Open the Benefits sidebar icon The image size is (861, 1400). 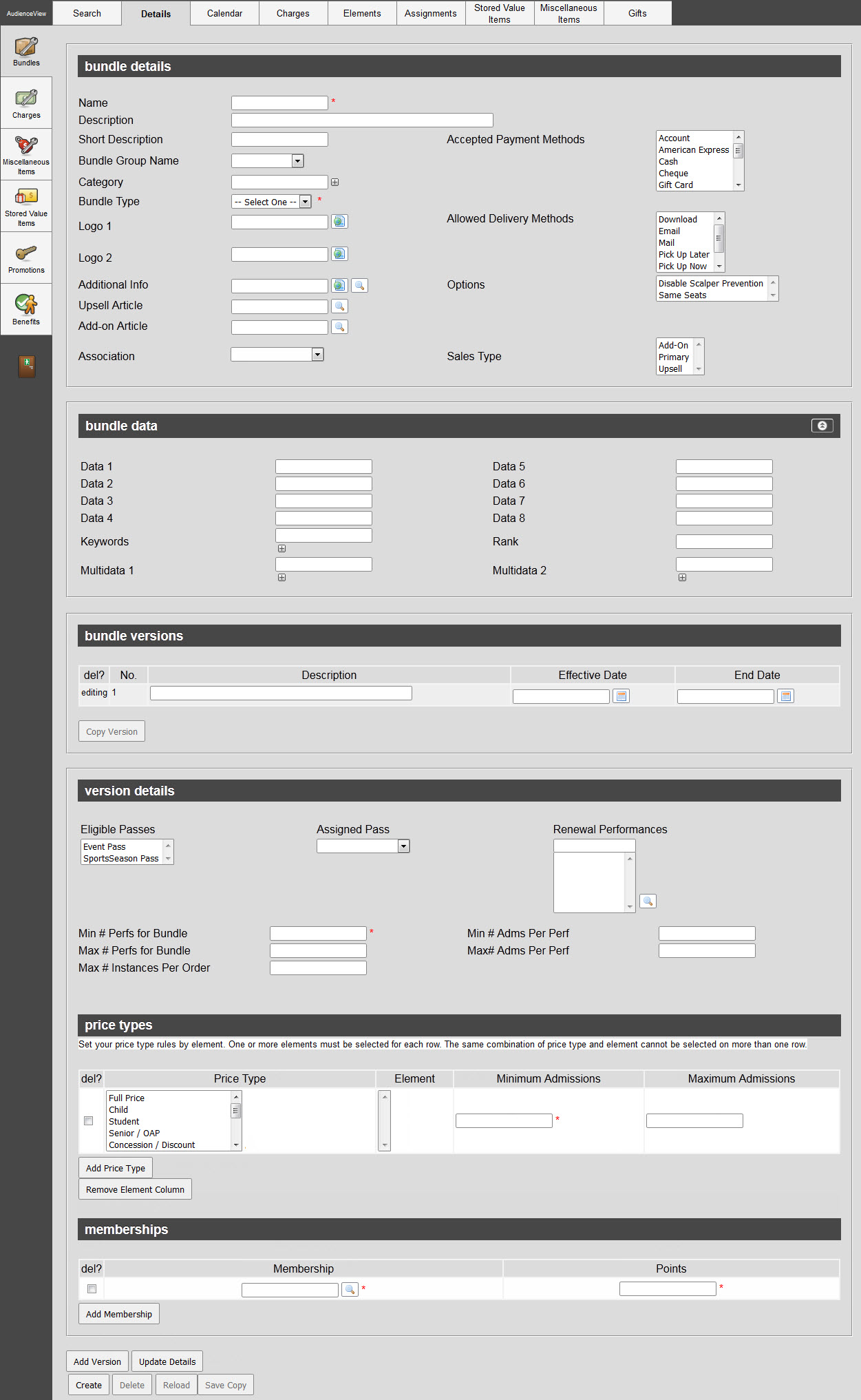26,309
